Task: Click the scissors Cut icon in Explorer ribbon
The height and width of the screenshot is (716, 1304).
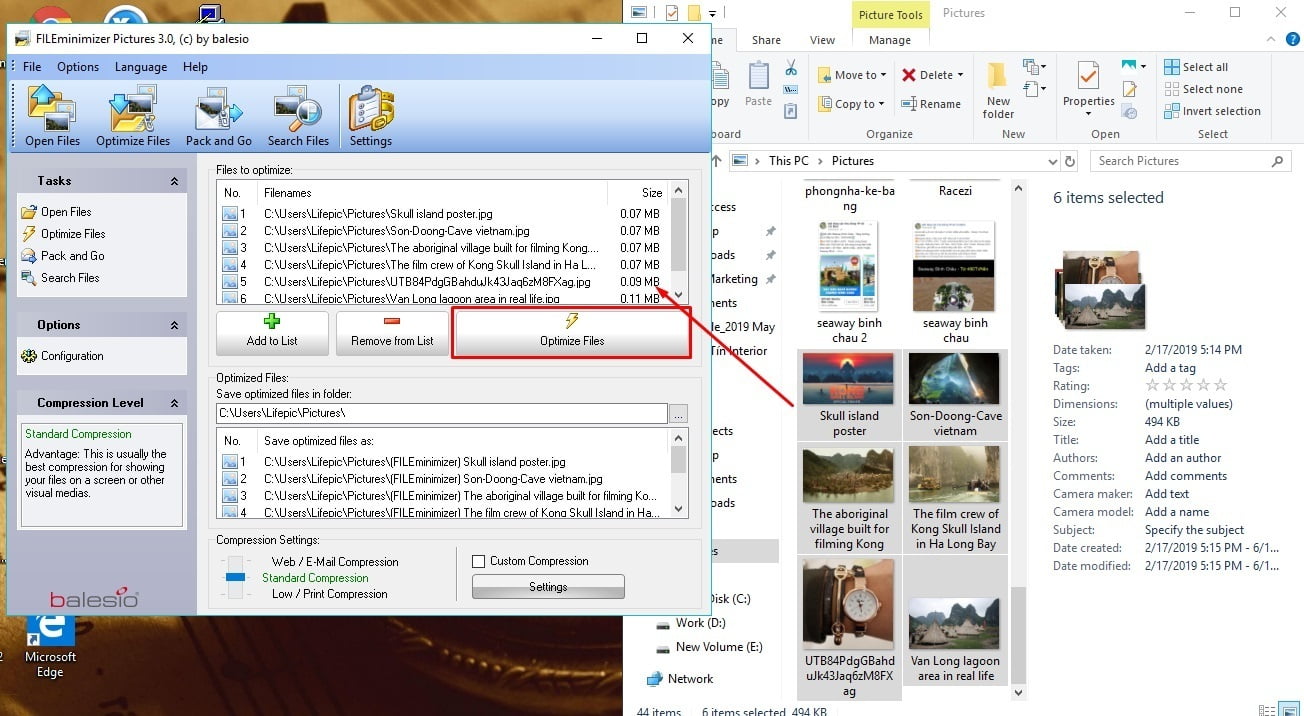Action: click(x=791, y=68)
